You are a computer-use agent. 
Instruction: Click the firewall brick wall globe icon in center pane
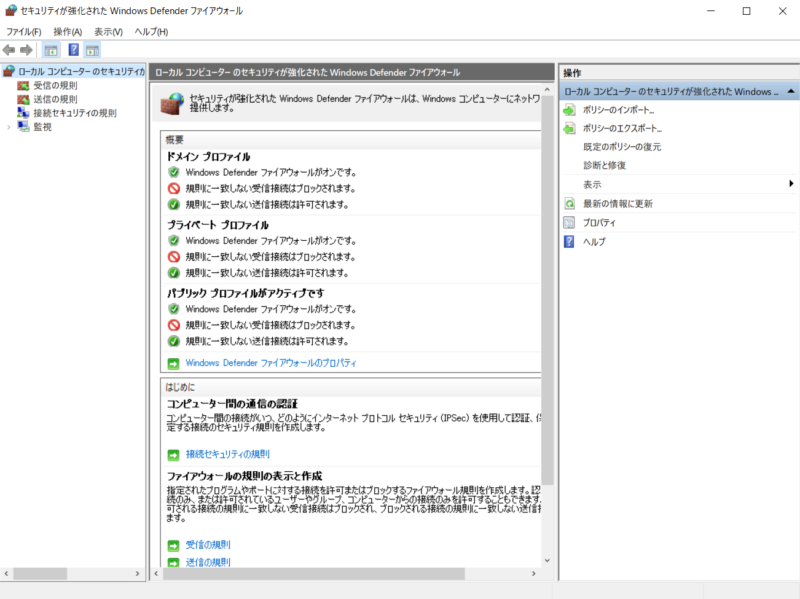(x=172, y=103)
